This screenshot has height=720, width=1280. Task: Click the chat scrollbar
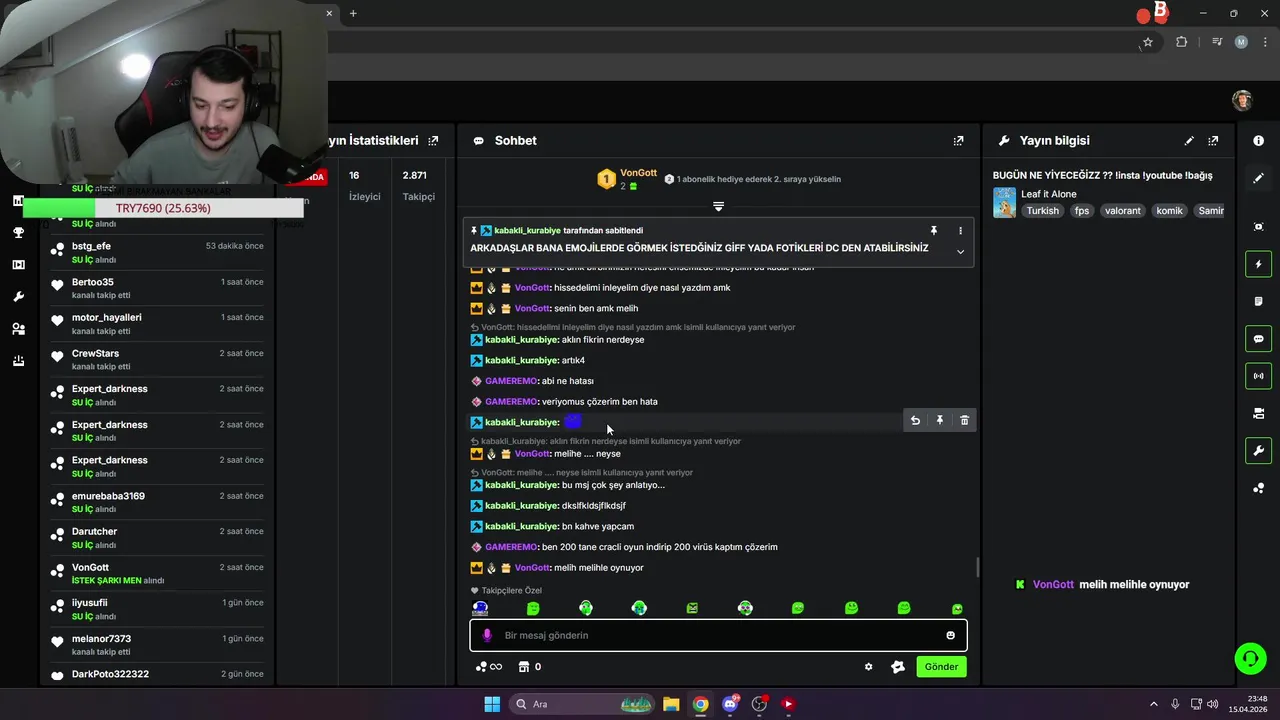(x=978, y=567)
